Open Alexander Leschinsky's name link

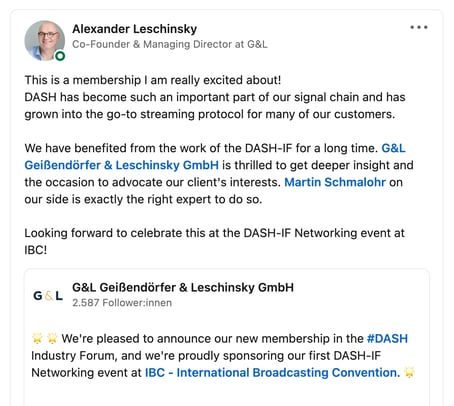click(135, 29)
